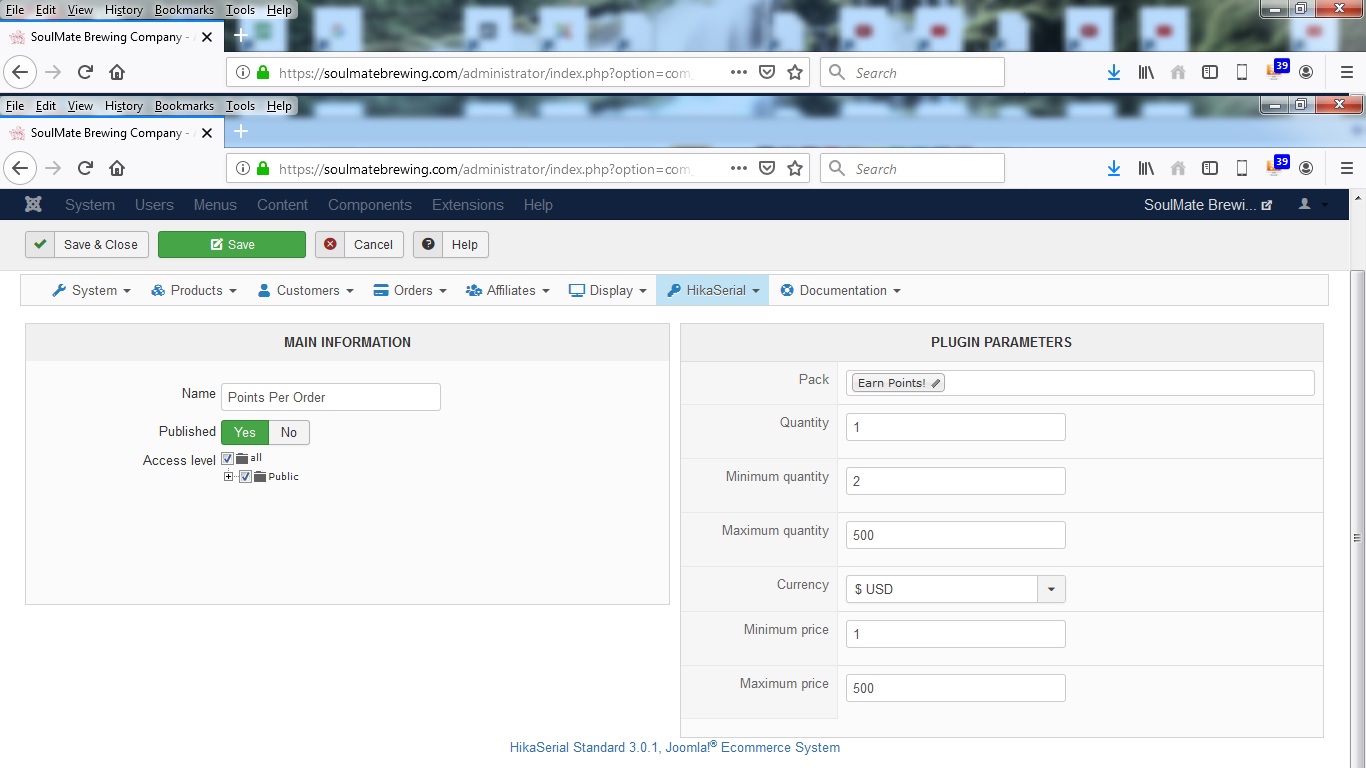This screenshot has height=768, width=1366.
Task: Open the Joomla Content menu
Action: pyautogui.click(x=282, y=204)
